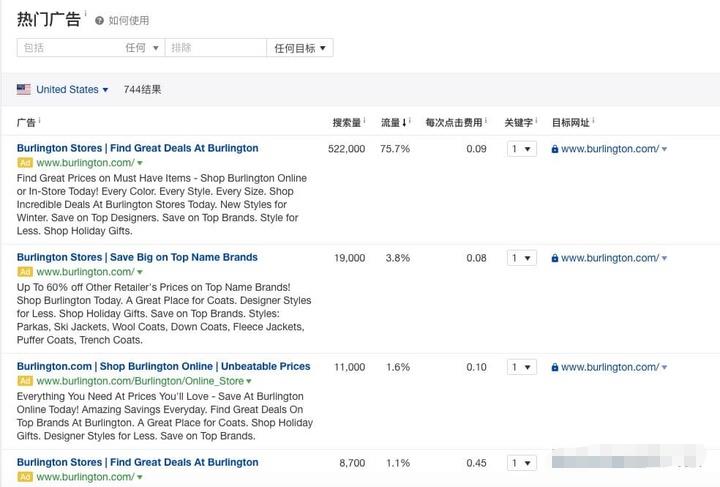Click the 522,000 search volume value
The image size is (720, 487).
click(x=347, y=149)
